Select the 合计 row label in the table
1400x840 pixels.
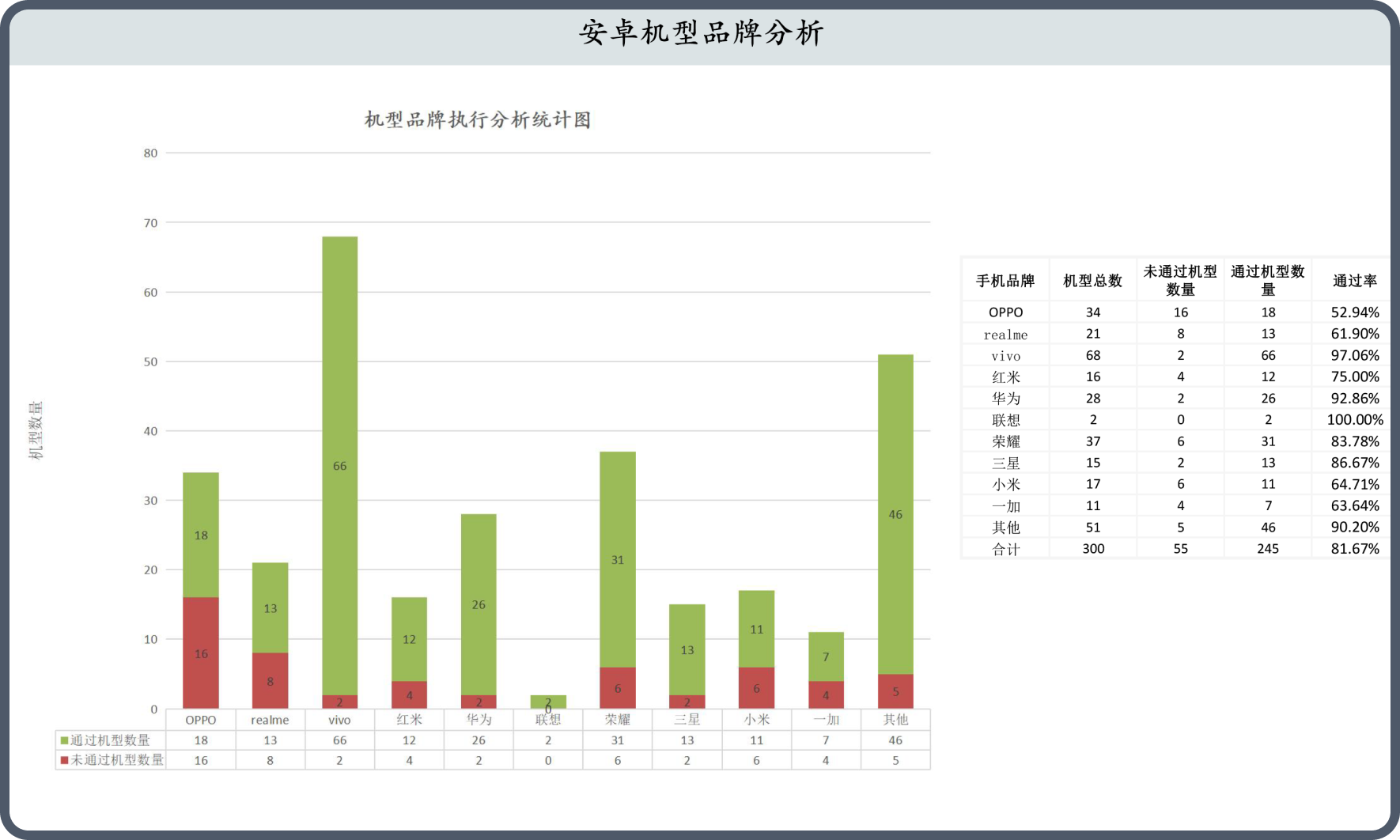(1005, 549)
